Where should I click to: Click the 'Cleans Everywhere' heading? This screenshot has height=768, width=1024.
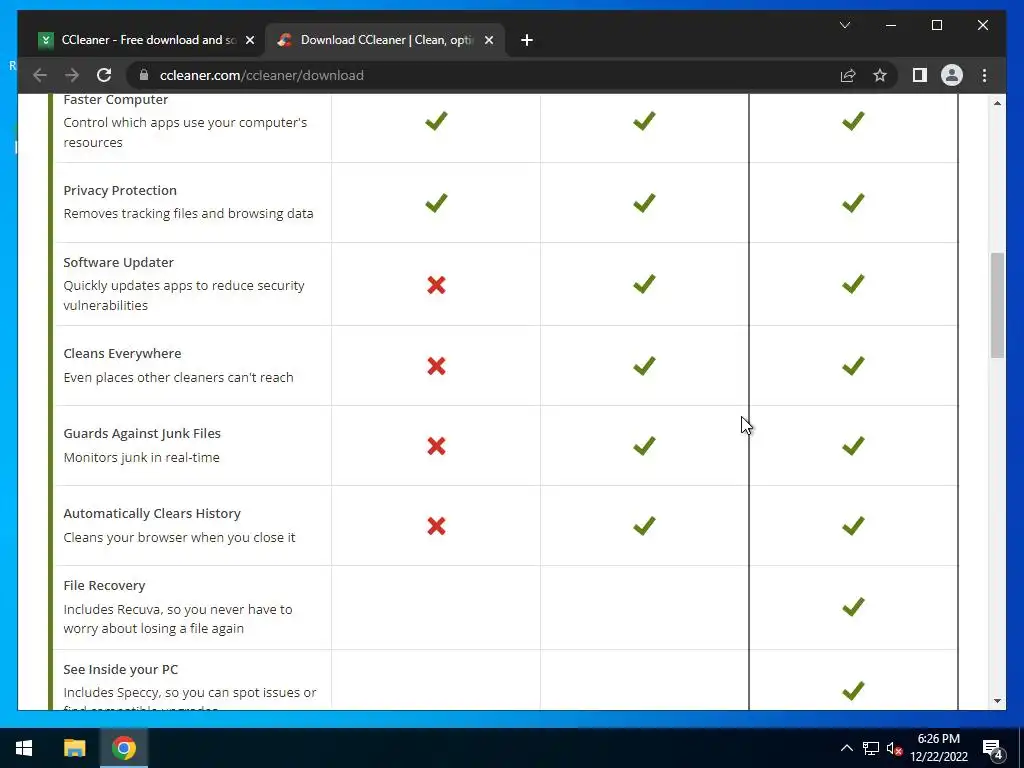(122, 353)
